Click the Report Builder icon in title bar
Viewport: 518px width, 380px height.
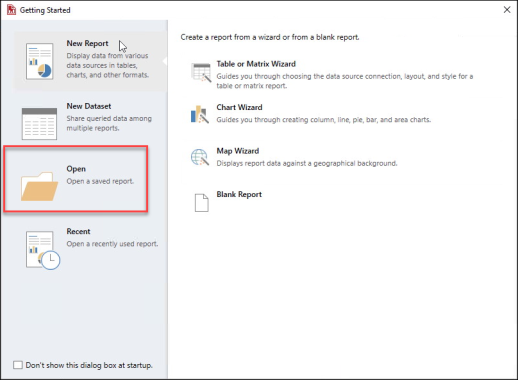(11, 10)
